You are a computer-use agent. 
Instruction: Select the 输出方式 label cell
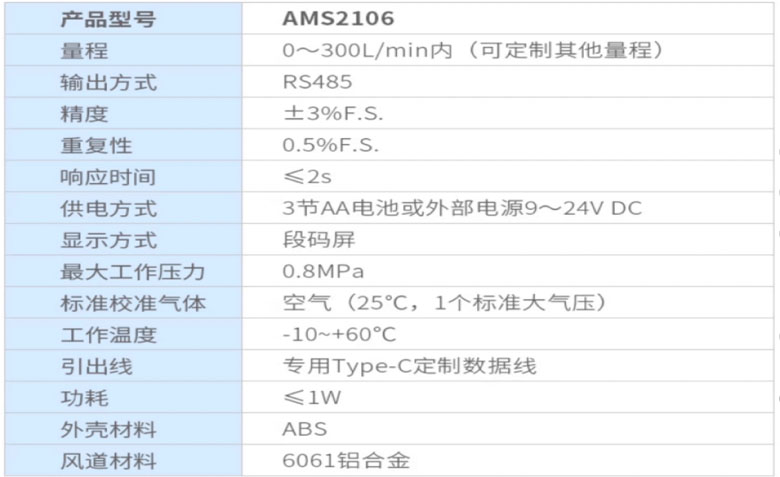[123, 82]
